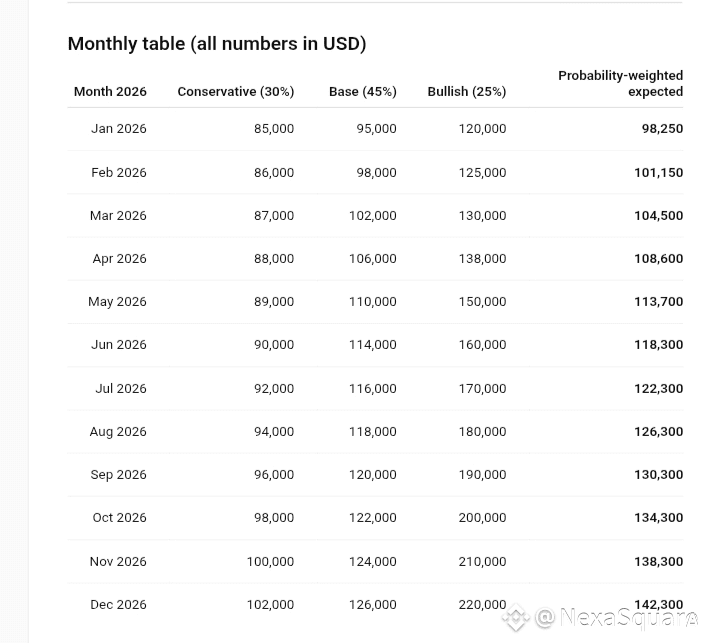Screen dimensions: 706x643
Task: Click the Base (45%) column header
Action: point(363,91)
